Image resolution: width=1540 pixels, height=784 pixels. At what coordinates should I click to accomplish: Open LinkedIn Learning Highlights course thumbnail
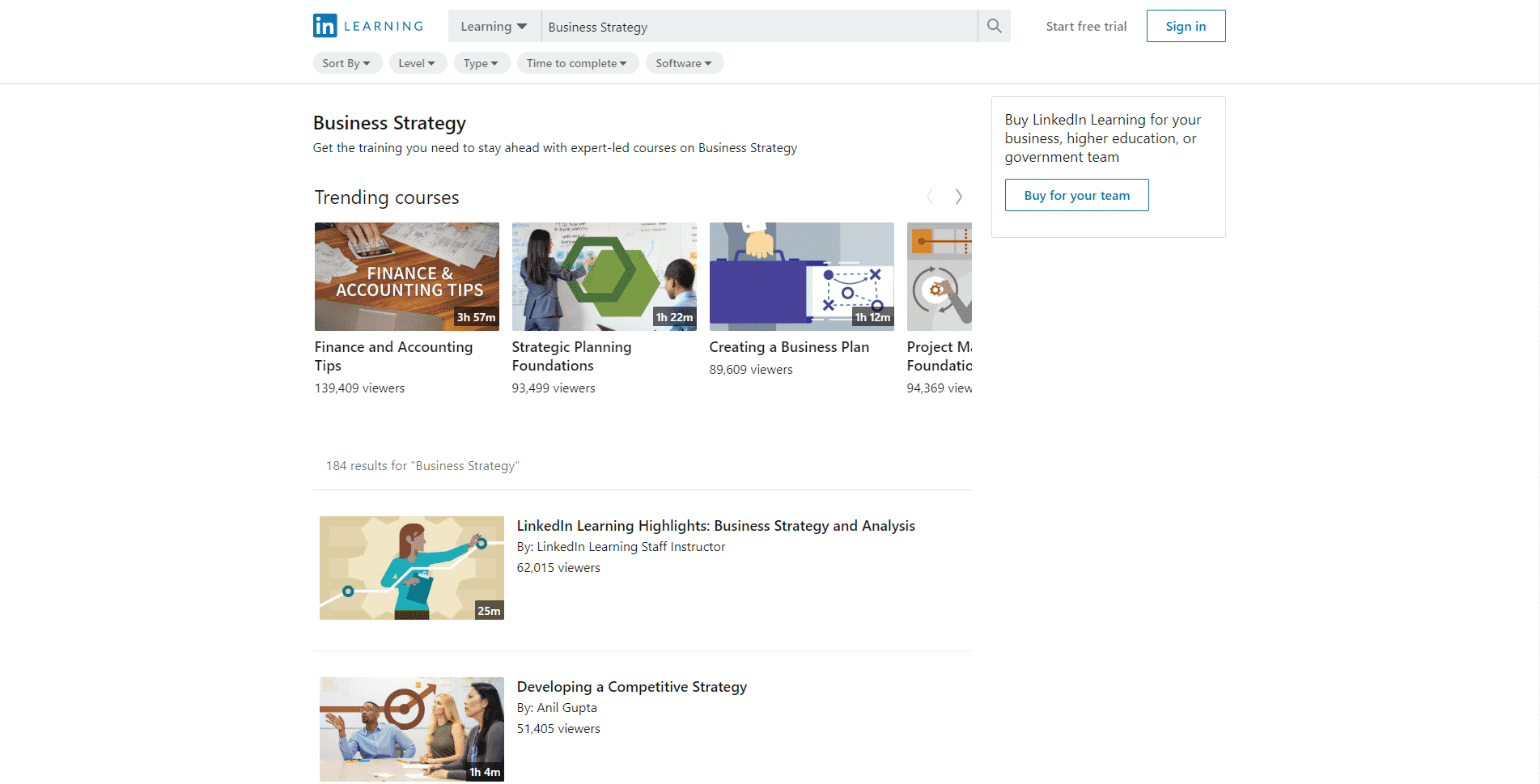coord(412,568)
